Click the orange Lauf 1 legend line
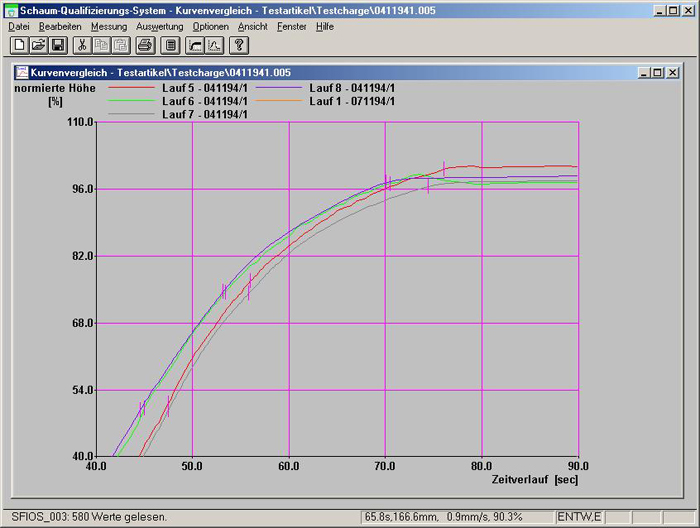Screen dimensions: 700x528 click(x=279, y=101)
